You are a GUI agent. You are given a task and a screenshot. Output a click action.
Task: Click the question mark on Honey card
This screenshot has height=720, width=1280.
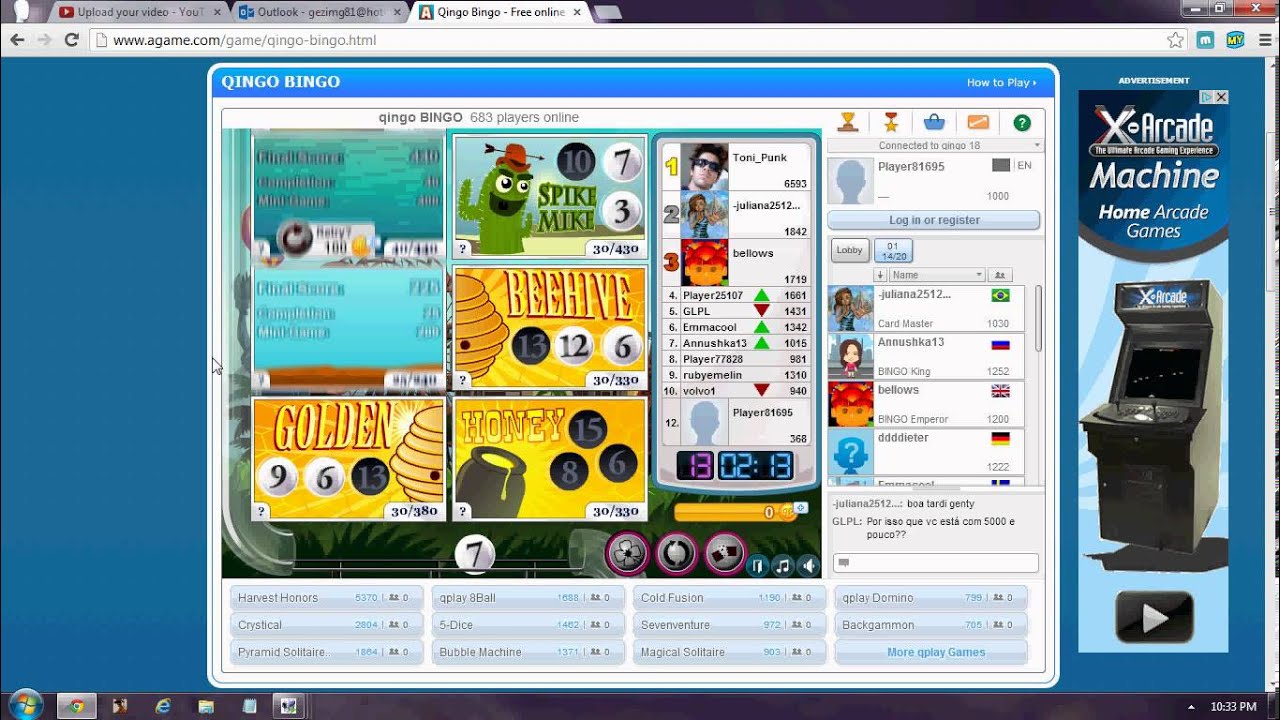(463, 511)
